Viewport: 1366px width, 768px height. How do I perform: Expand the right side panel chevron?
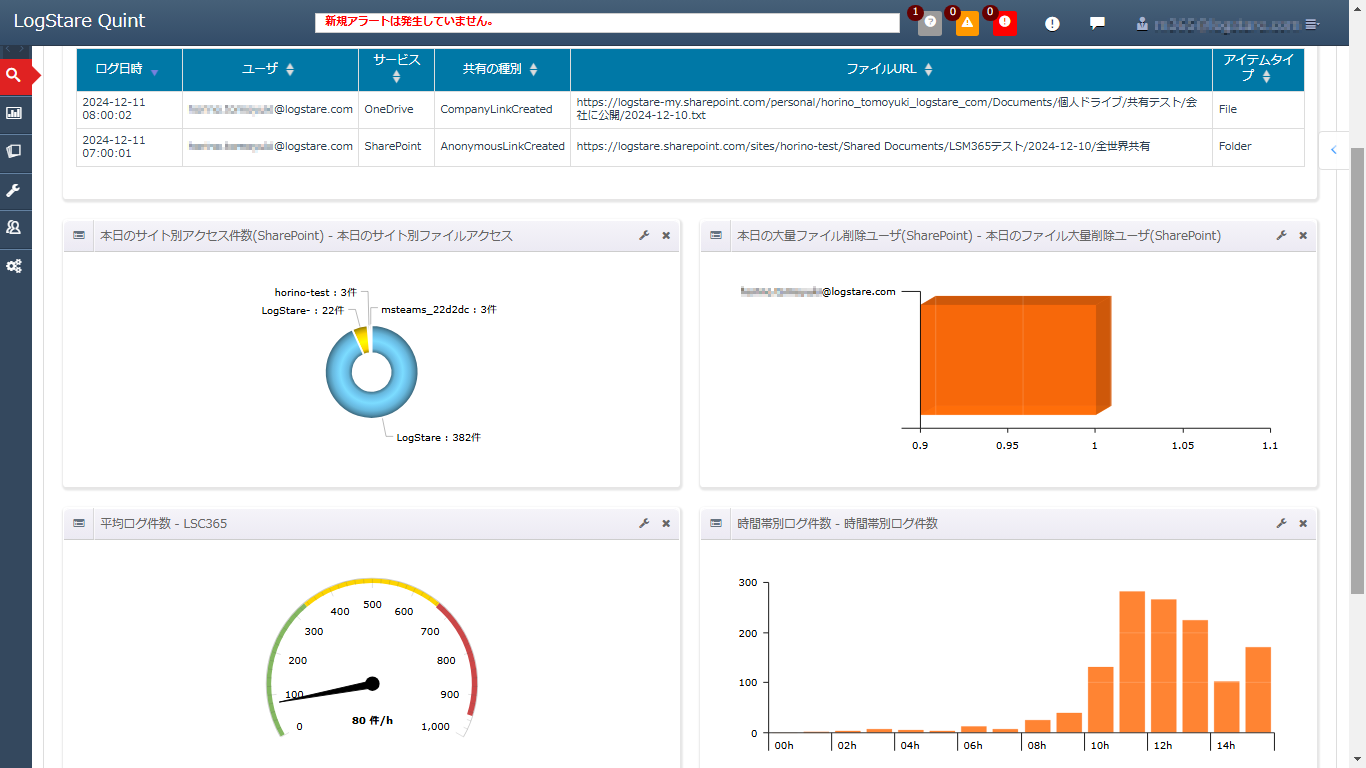point(1333,150)
